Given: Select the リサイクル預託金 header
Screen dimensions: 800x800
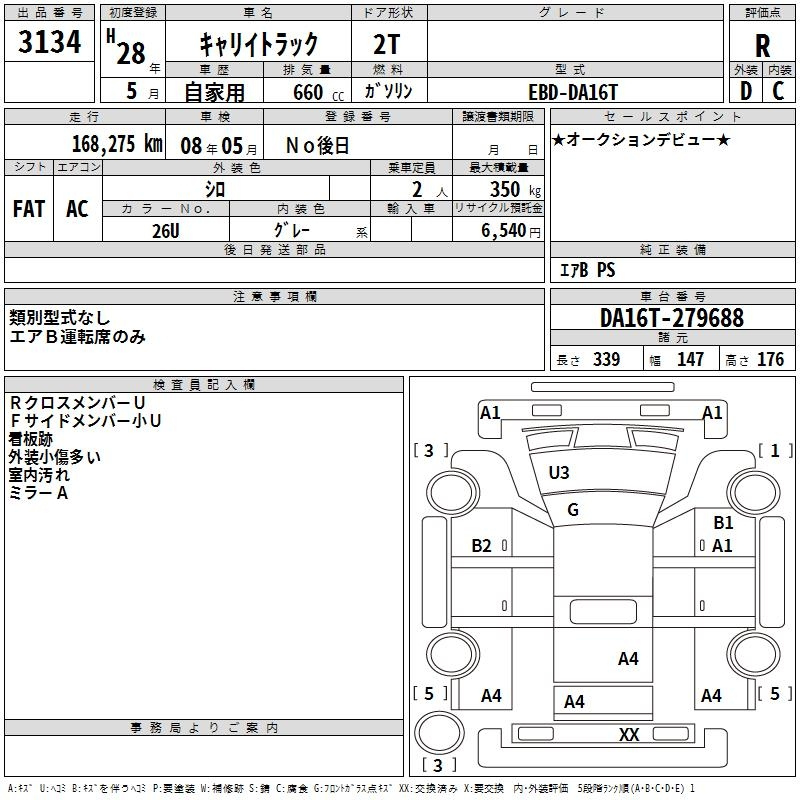Looking at the screenshot, I should 498,208.
